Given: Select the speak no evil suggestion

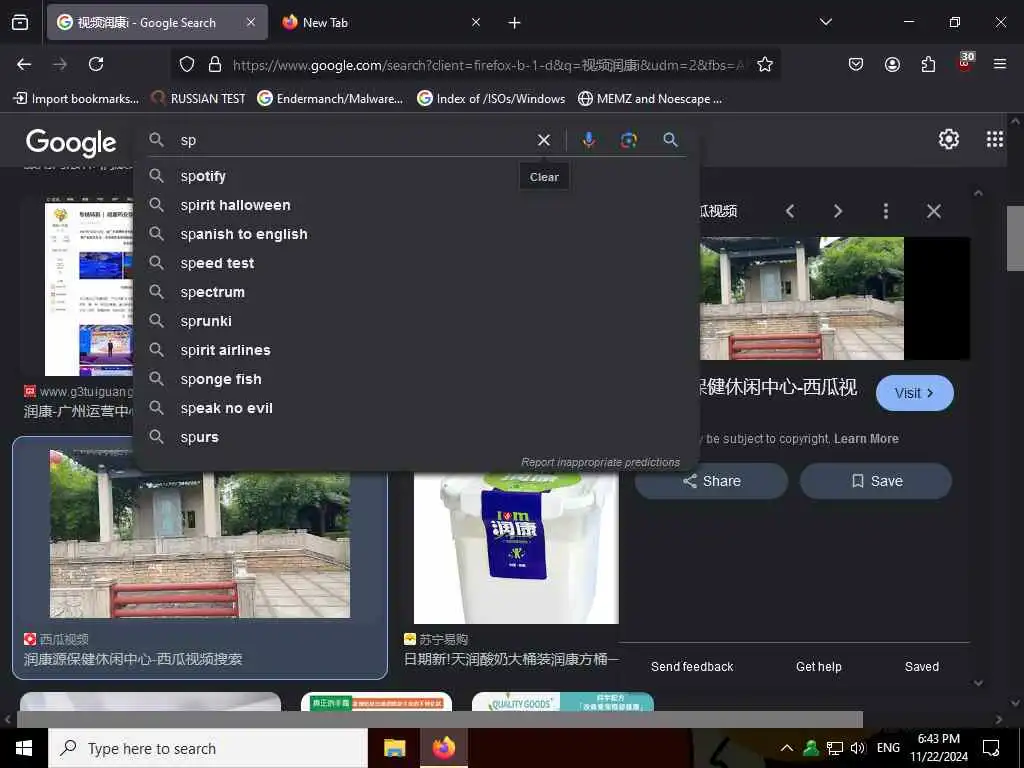Looking at the screenshot, I should coord(417,408).
